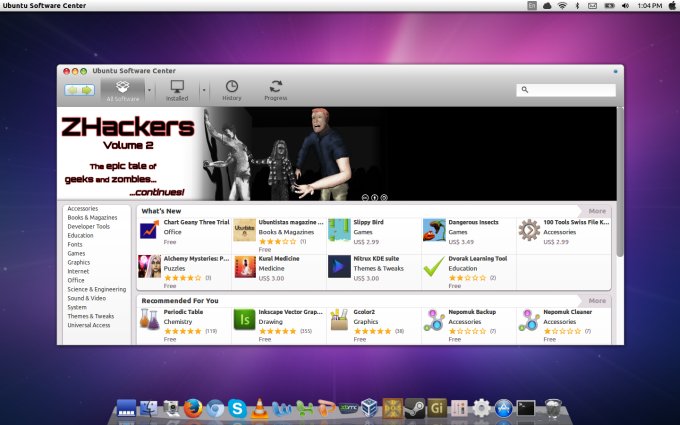Open Nepomuk Cleaner icon

529,320
